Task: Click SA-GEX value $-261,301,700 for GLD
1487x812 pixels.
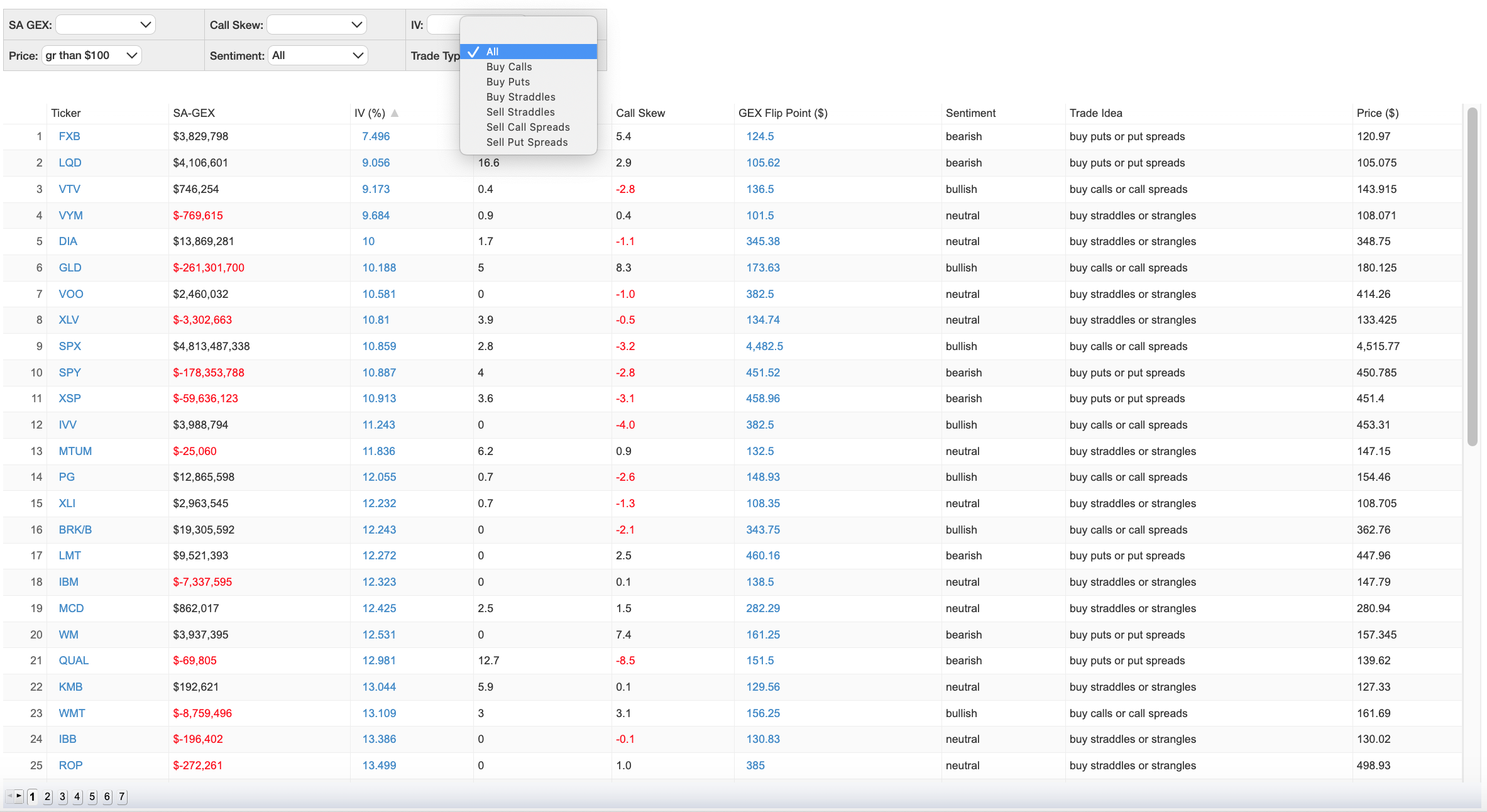Action: [x=209, y=268]
